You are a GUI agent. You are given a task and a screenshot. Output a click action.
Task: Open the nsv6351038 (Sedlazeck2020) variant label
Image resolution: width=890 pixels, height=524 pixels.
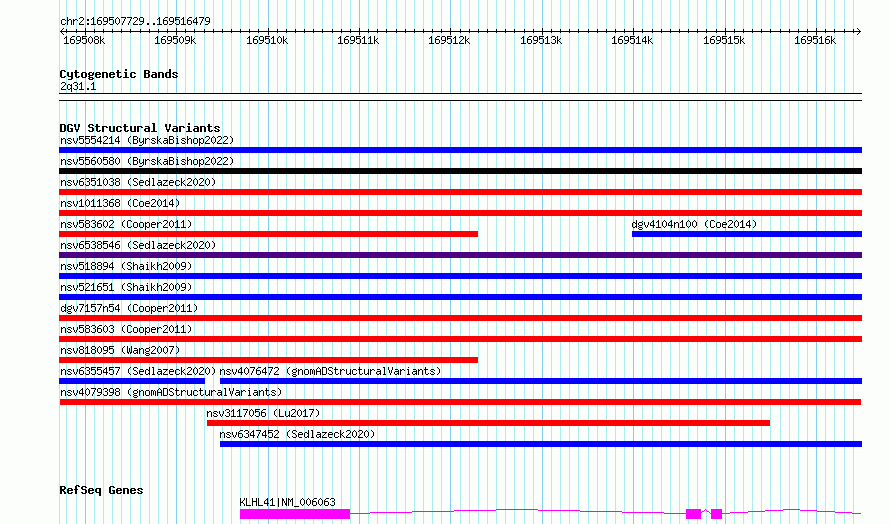point(138,182)
